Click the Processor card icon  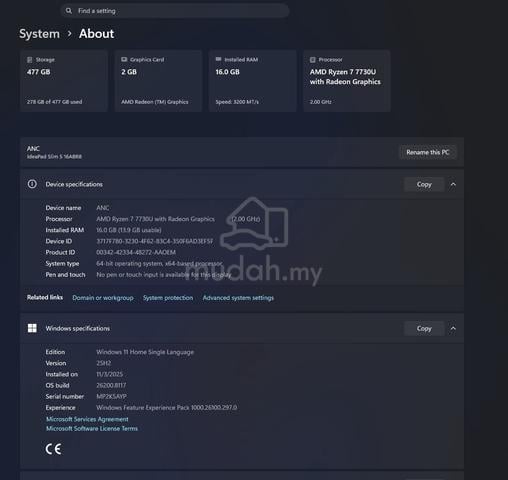313,60
